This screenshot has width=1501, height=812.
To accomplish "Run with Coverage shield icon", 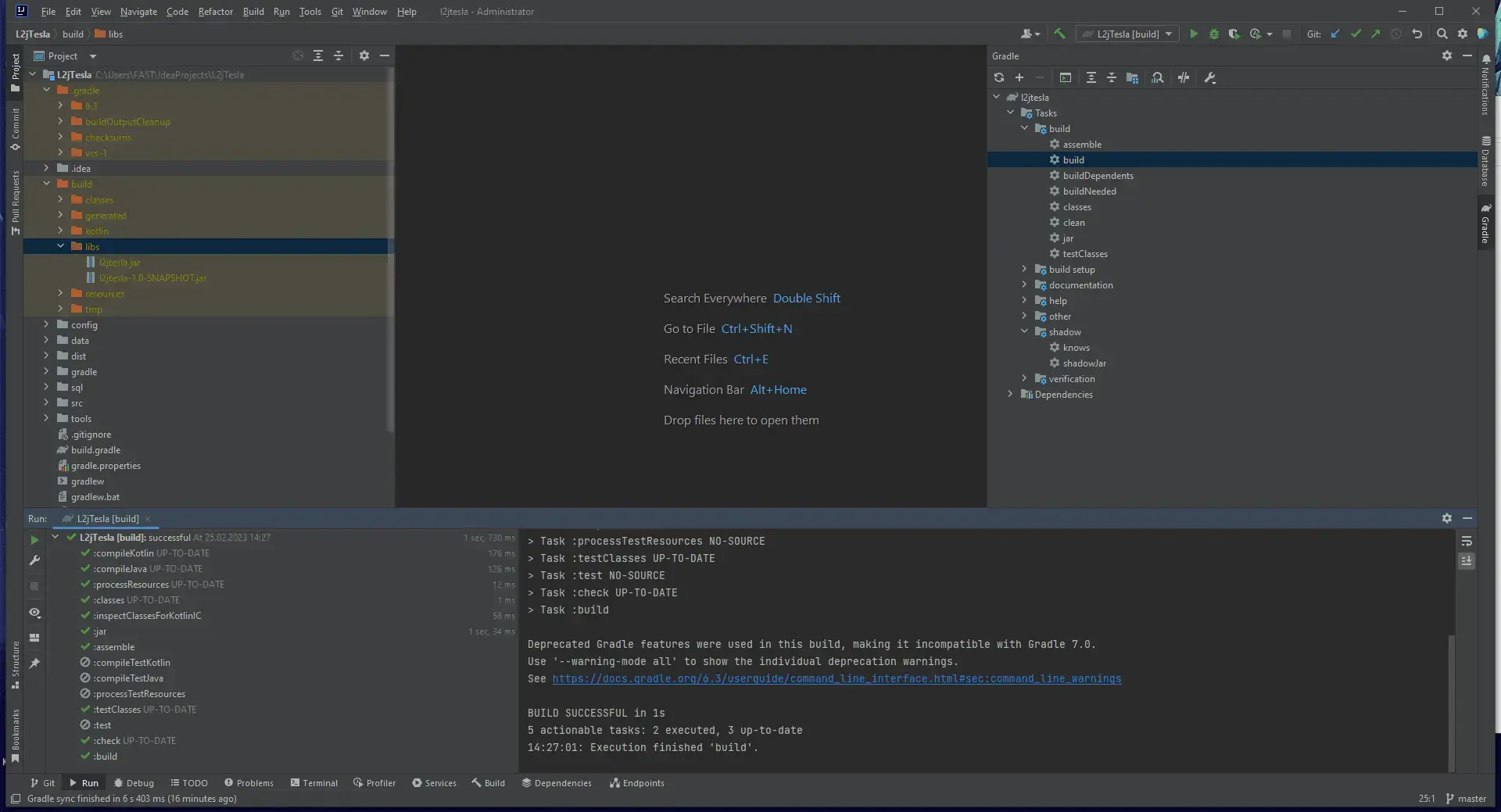I will [x=1234, y=34].
